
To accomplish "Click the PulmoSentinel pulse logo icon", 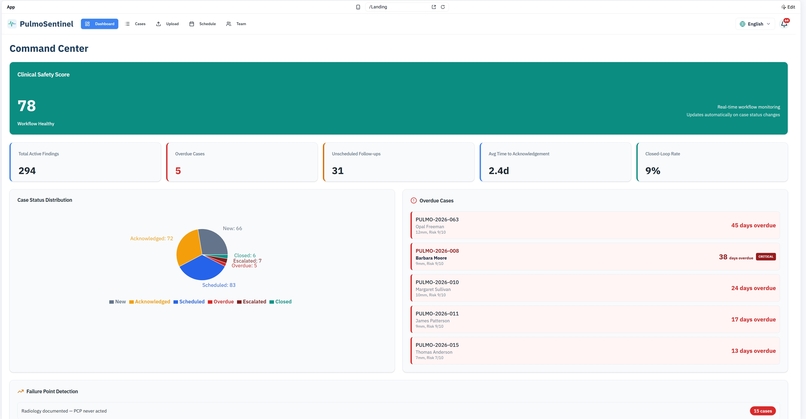I will pyautogui.click(x=12, y=24).
